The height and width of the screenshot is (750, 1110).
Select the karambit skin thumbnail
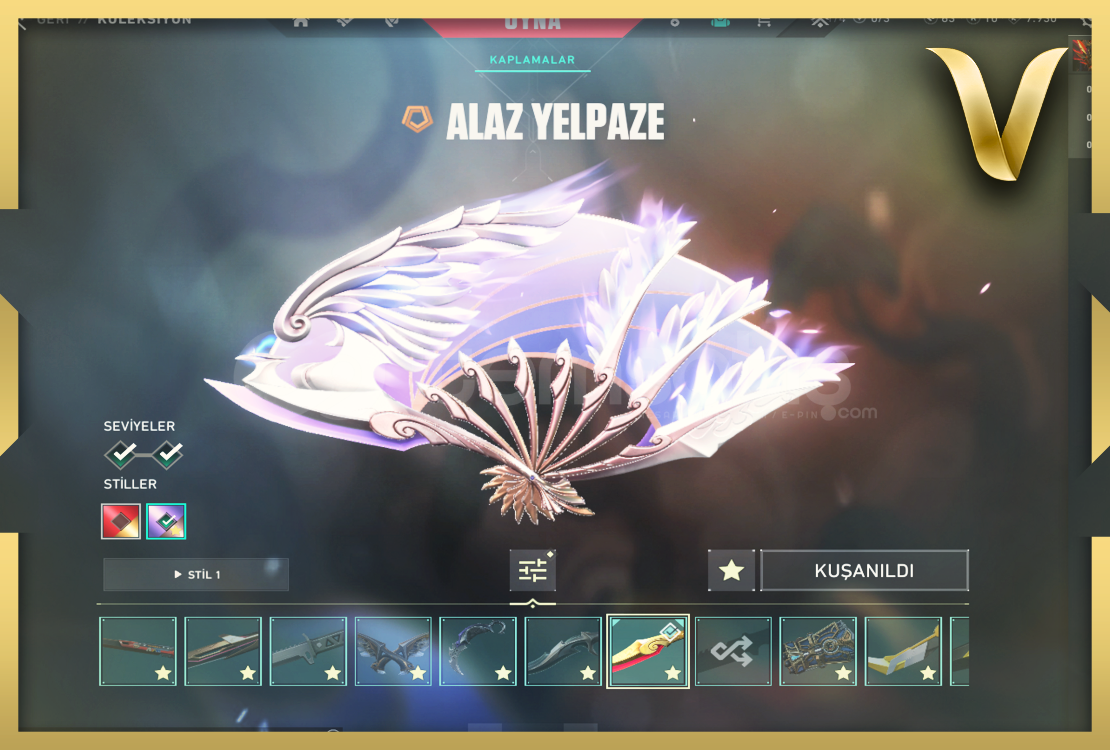click(478, 651)
